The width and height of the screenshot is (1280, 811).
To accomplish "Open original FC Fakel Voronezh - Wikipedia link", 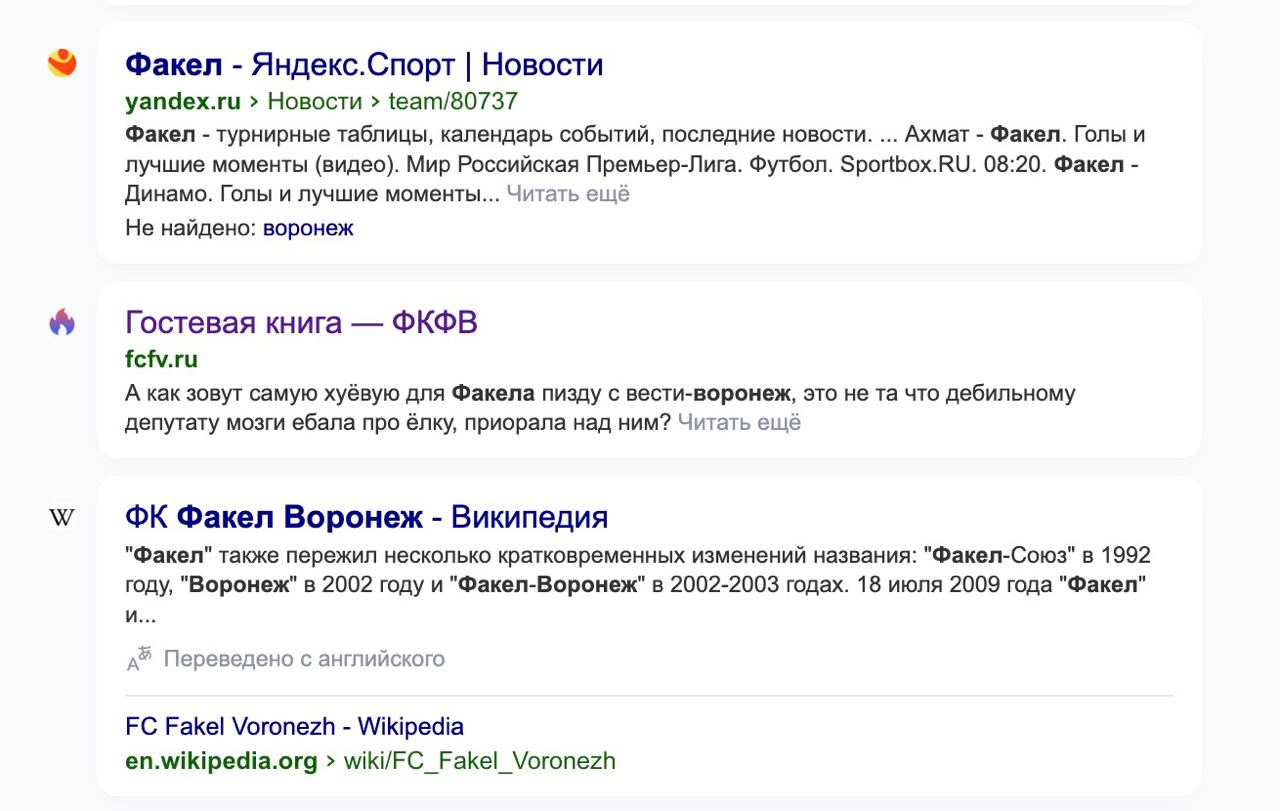I will coord(294,726).
